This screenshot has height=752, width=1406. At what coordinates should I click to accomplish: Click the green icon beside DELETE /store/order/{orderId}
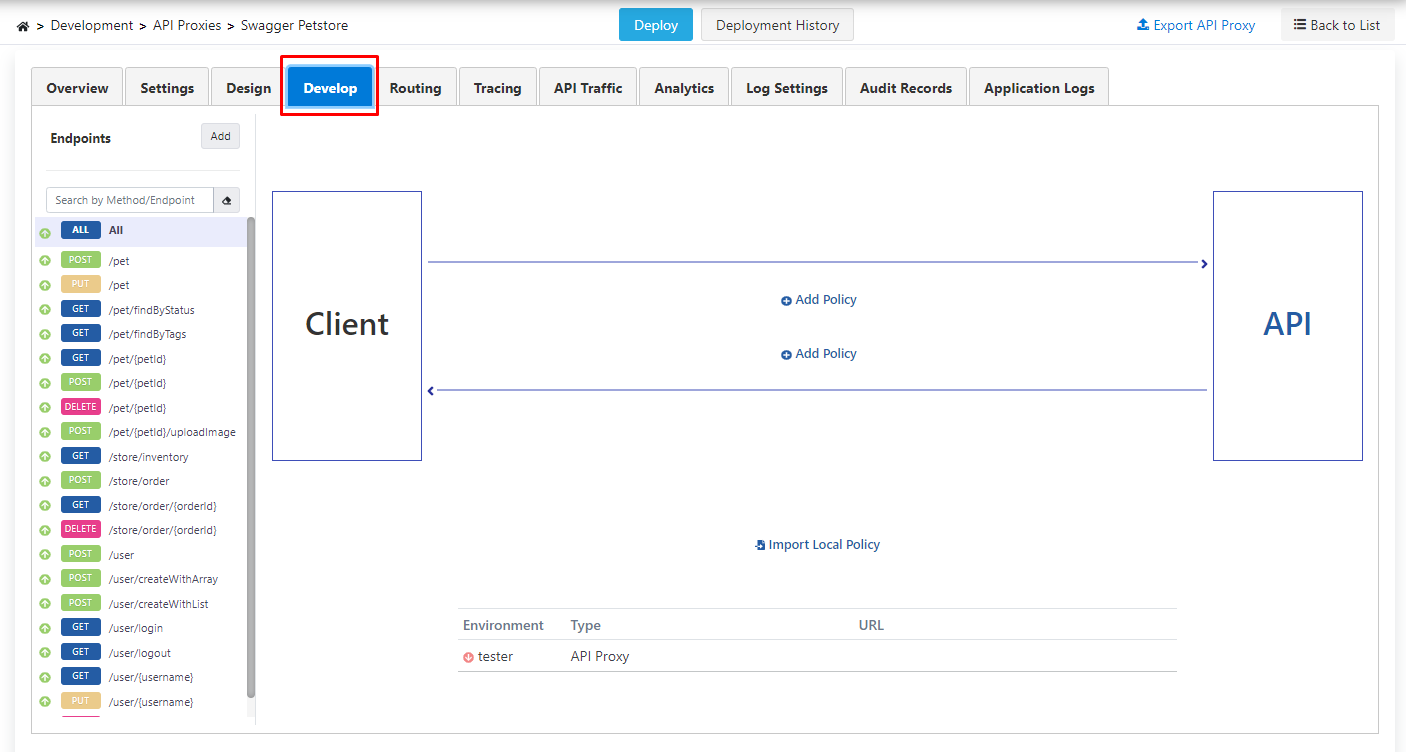pyautogui.click(x=45, y=530)
